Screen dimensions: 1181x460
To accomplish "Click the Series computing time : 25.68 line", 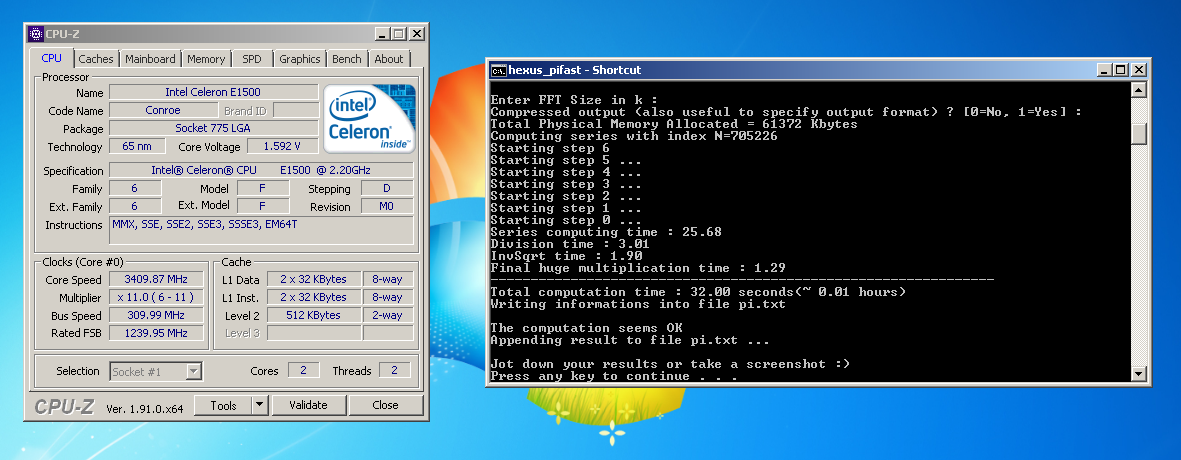I will click(x=606, y=232).
